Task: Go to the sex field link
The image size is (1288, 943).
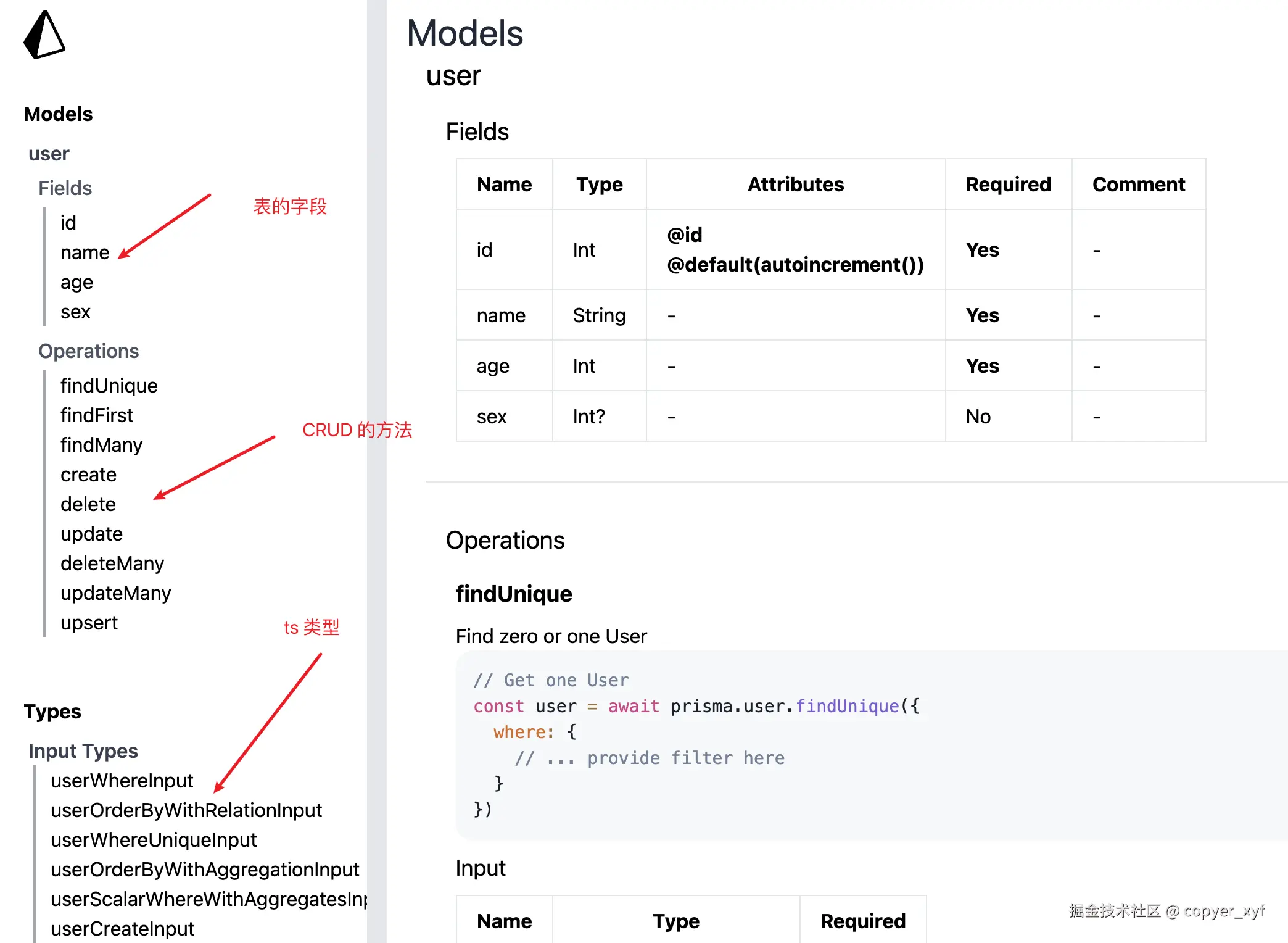Action: tap(75, 312)
